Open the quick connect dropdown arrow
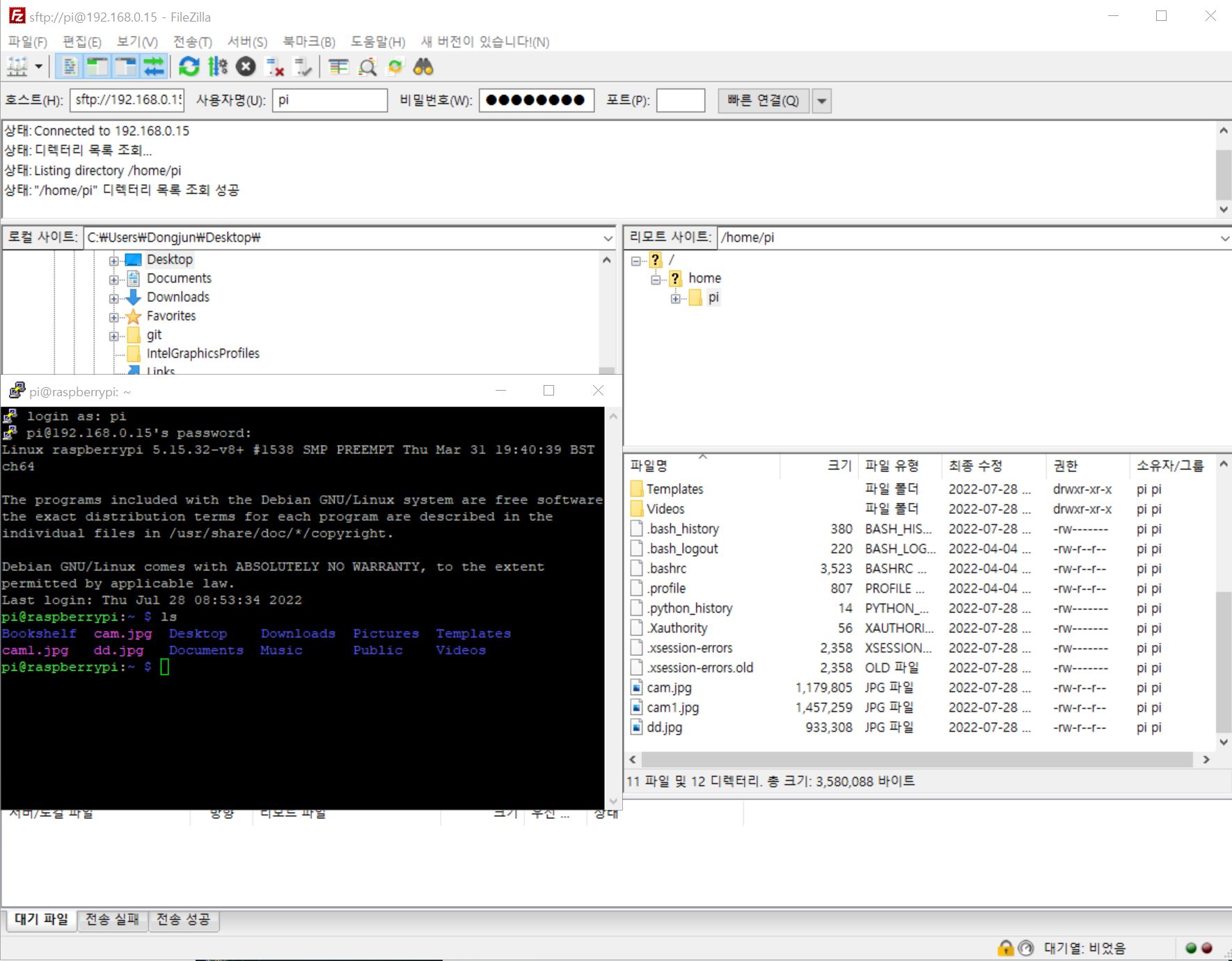1232x961 pixels. (822, 100)
